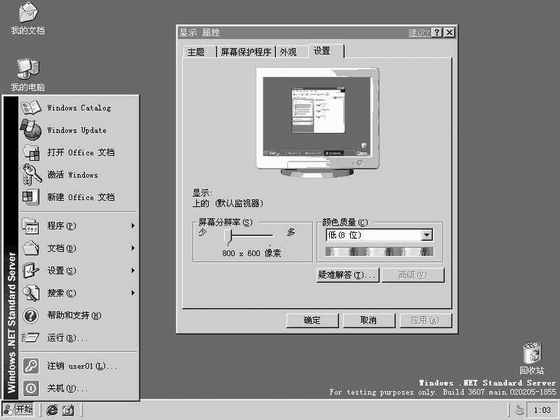This screenshot has height=420, width=560.
Task: Click the 确定 button
Action: click(x=312, y=320)
